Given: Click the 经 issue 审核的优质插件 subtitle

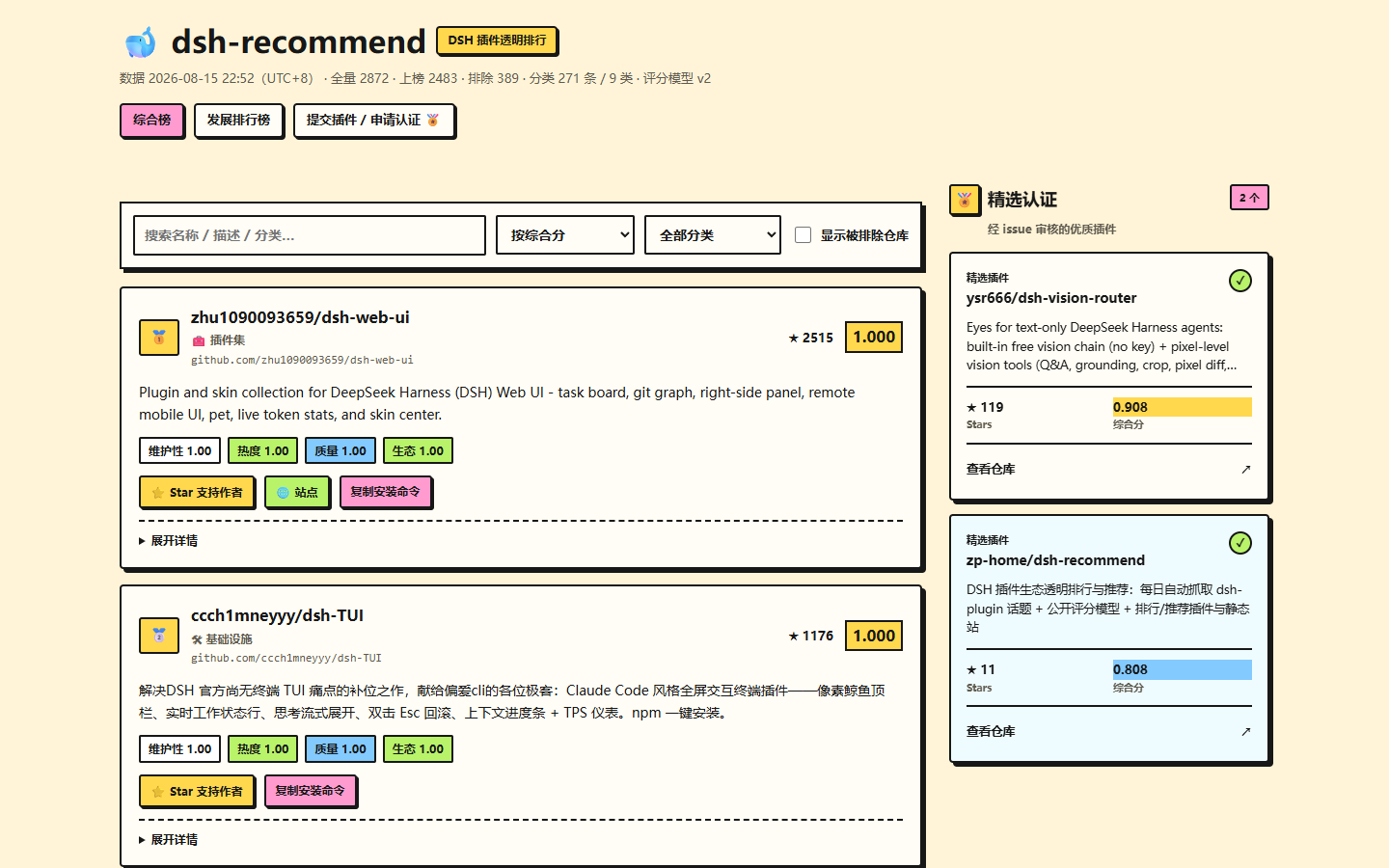Looking at the screenshot, I should click(1051, 230).
